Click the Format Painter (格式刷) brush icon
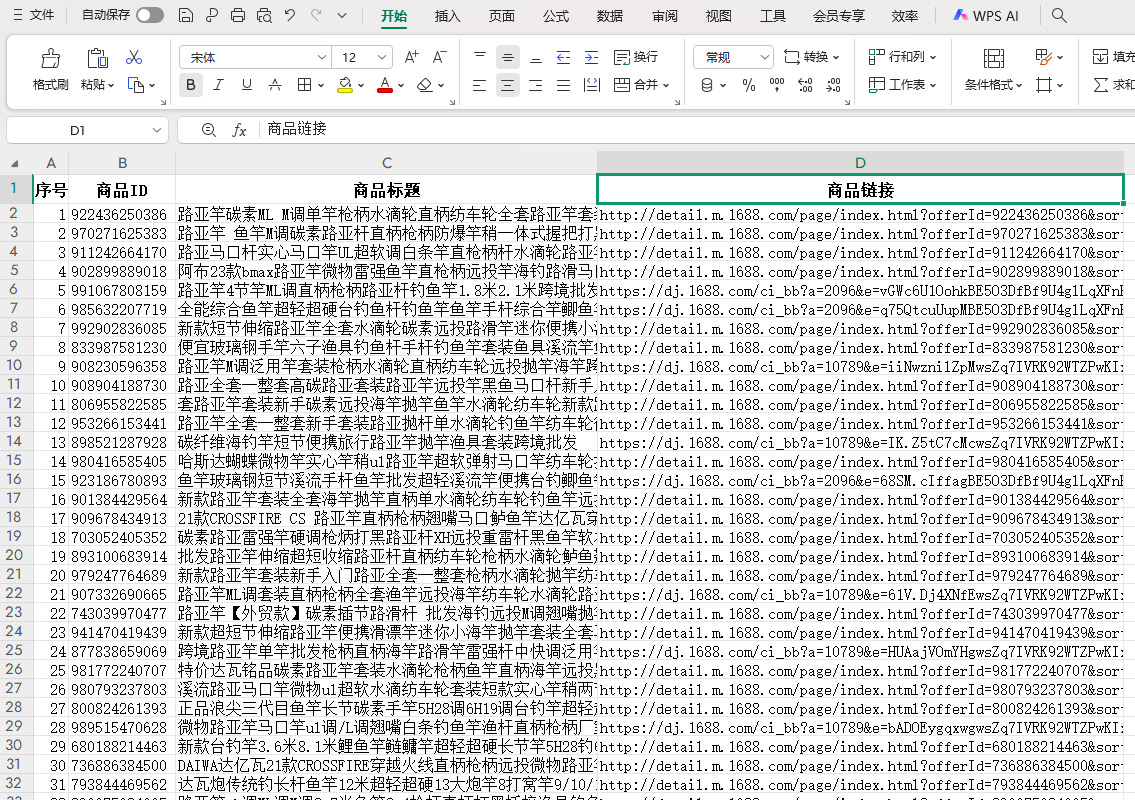 pos(51,59)
